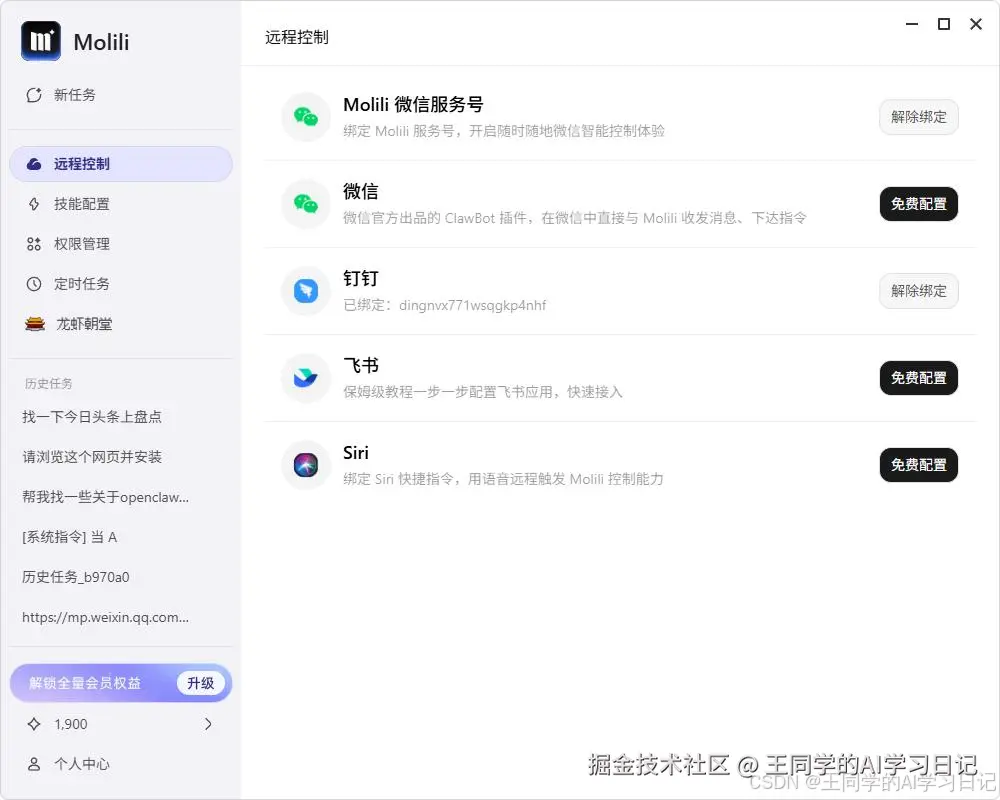Click the new task refresh icon
Screen dimensions: 1000x800
click(x=34, y=95)
